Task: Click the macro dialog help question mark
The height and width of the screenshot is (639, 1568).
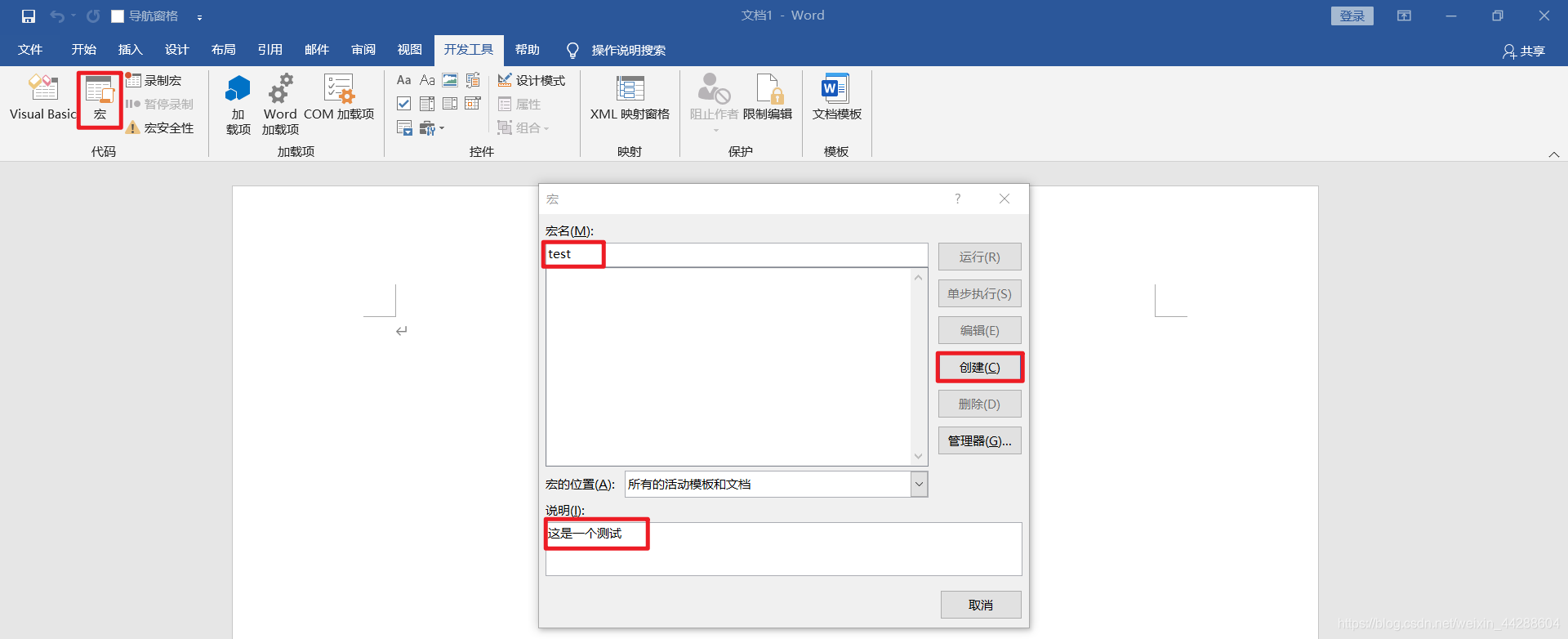Action: (958, 199)
